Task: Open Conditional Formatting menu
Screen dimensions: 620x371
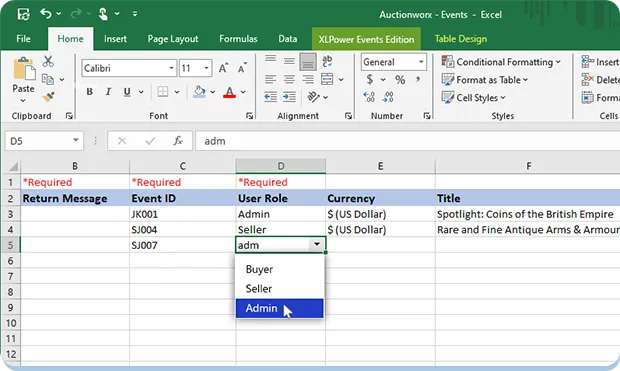Action: point(501,62)
